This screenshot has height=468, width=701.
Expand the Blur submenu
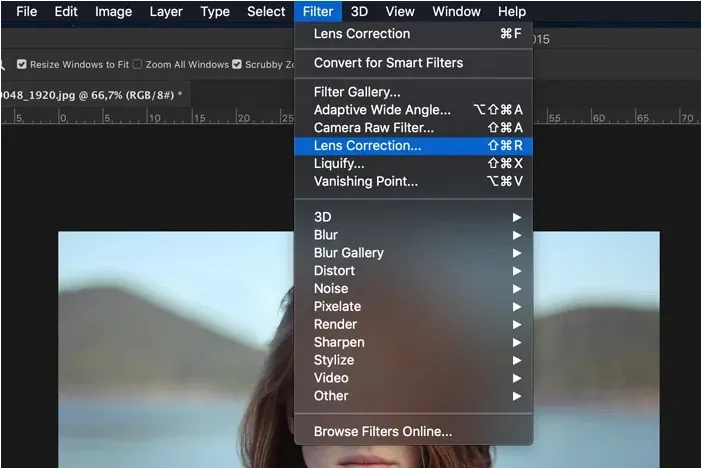tap(325, 235)
